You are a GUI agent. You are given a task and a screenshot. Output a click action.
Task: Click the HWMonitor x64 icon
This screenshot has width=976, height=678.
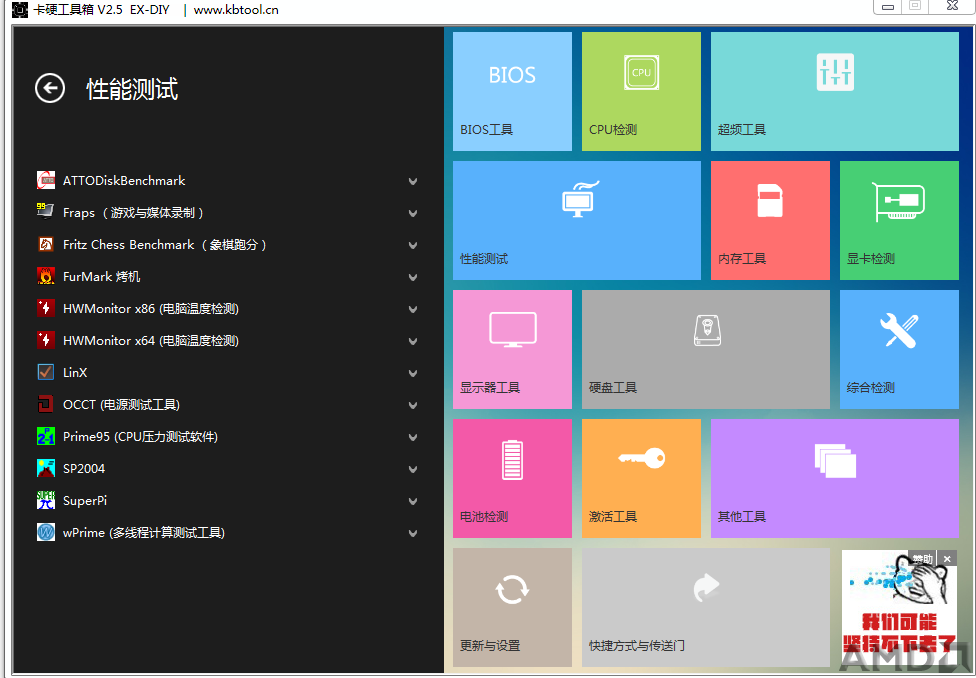click(45, 341)
